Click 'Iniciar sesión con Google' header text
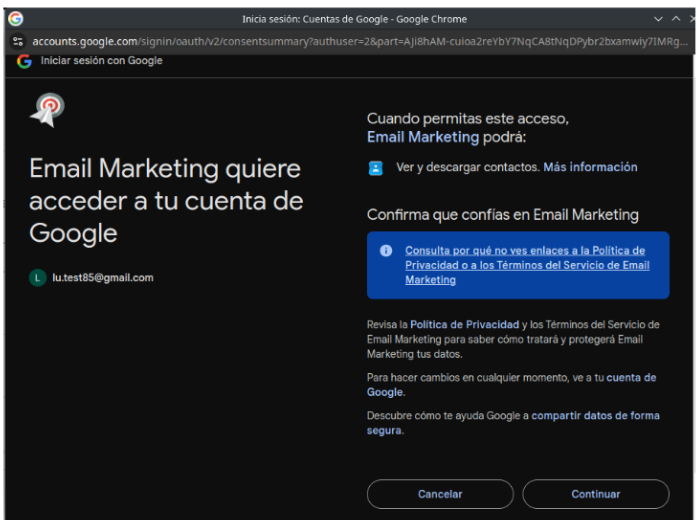697x520 pixels. [x=101, y=60]
